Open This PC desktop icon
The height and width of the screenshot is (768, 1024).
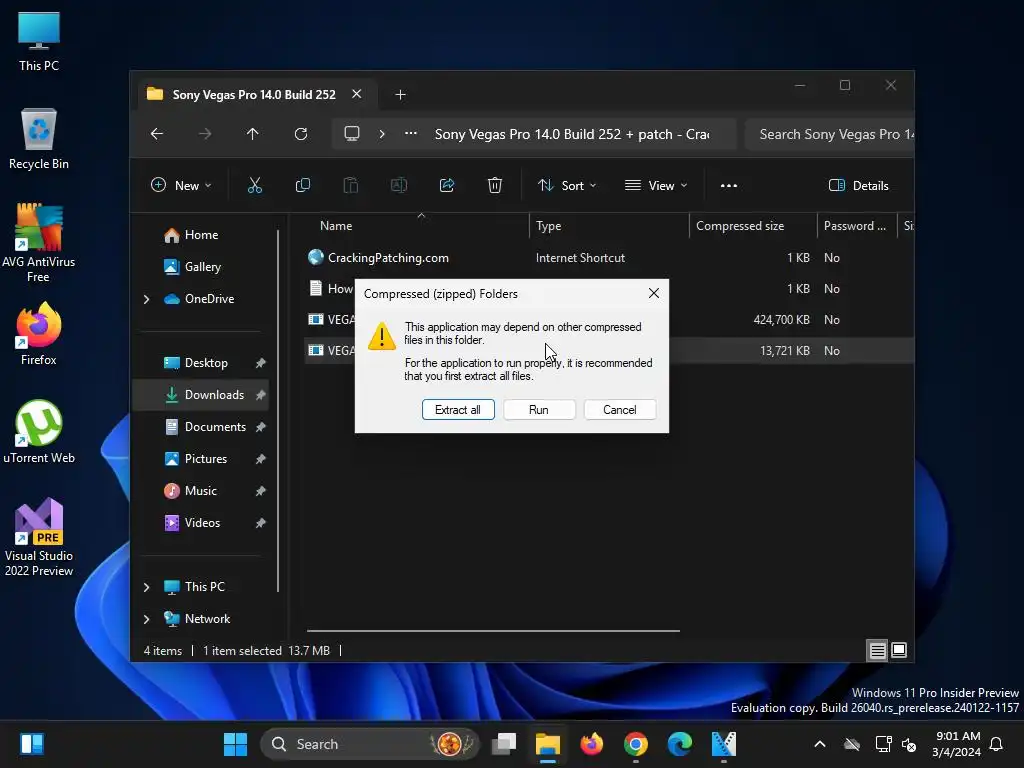pyautogui.click(x=39, y=42)
